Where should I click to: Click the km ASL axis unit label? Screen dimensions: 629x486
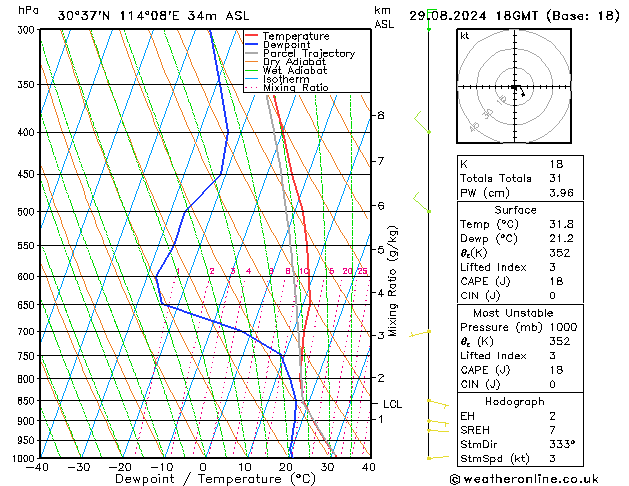[384, 17]
